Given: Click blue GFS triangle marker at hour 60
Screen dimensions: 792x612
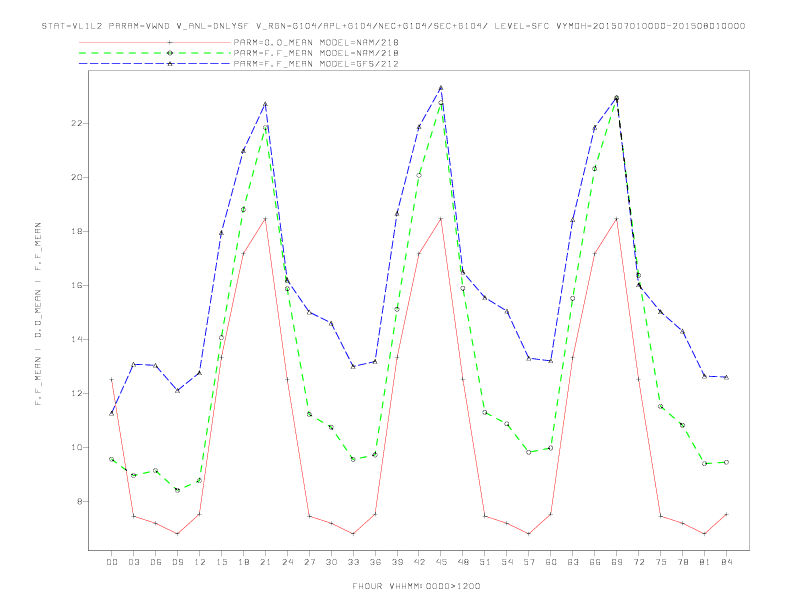Looking at the screenshot, I should [x=551, y=361].
